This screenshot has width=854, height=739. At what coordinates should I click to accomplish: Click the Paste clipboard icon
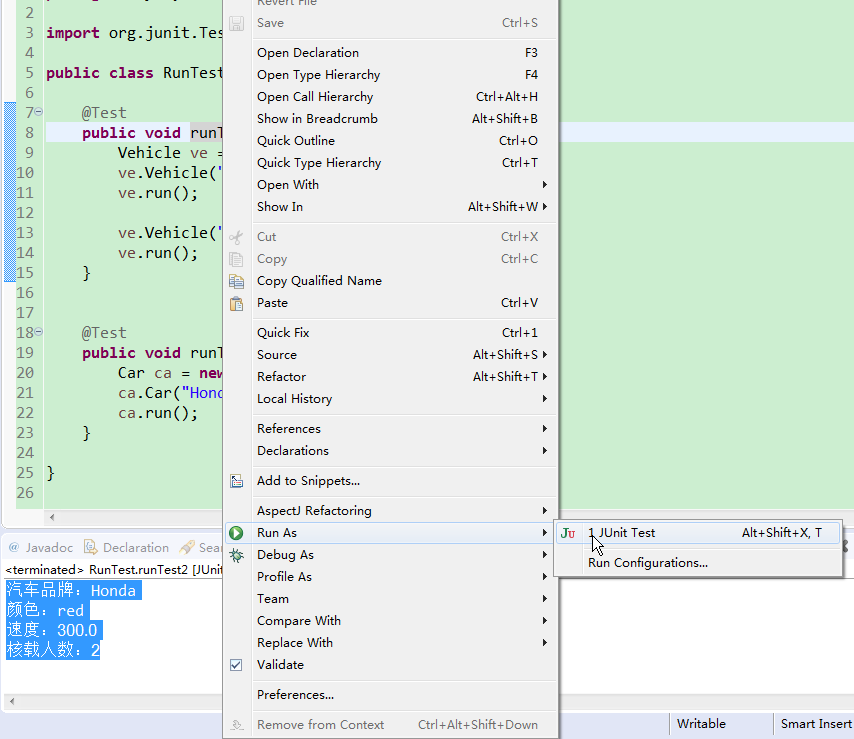click(x=236, y=303)
